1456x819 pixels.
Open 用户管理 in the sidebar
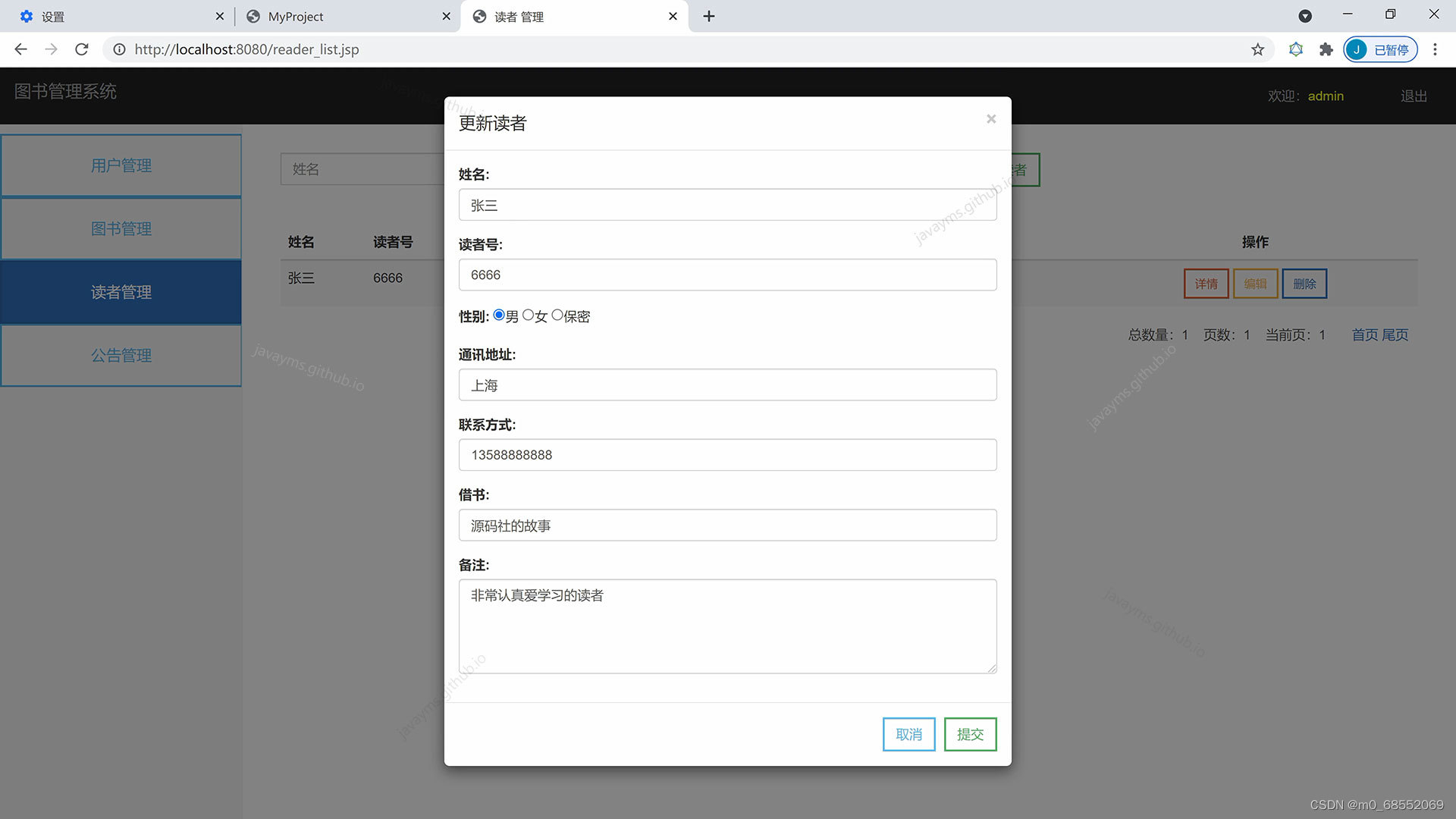click(x=121, y=165)
